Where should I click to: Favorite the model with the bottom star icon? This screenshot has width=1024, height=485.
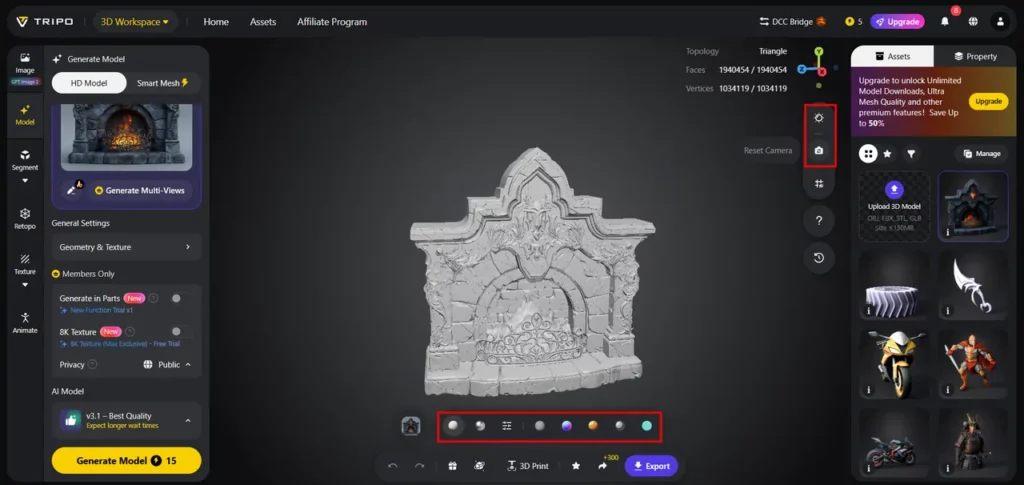[575, 466]
